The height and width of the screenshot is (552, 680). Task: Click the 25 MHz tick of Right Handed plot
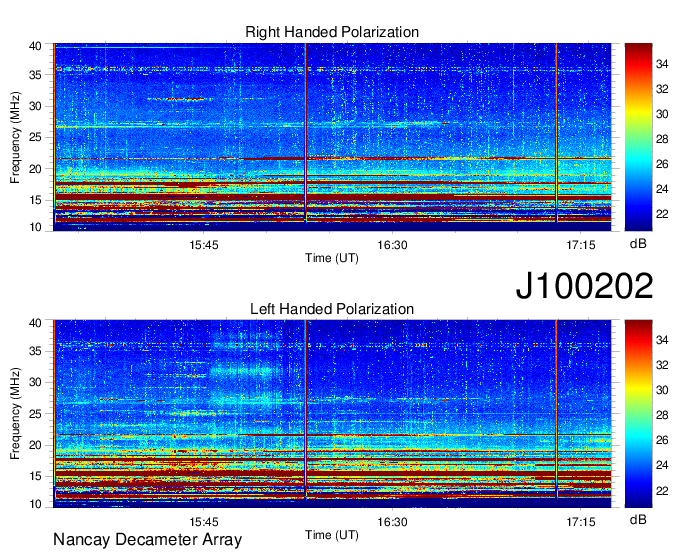coord(35,137)
